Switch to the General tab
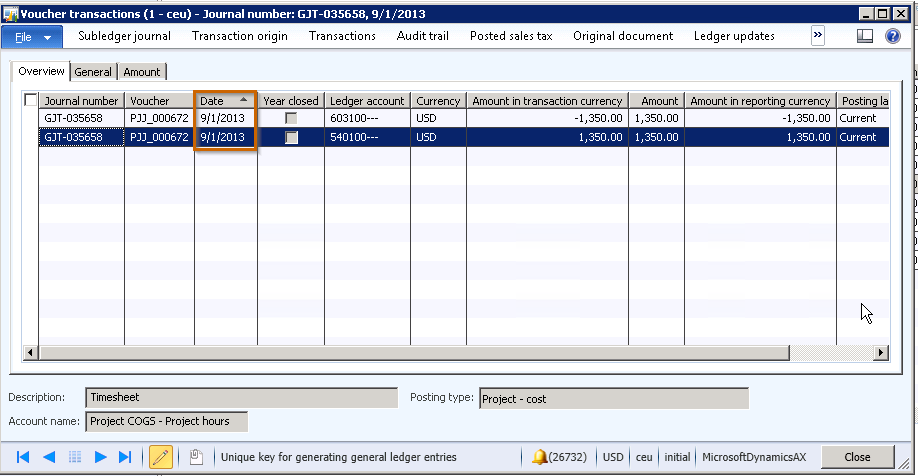This screenshot has height=476, width=918. pyautogui.click(x=93, y=72)
